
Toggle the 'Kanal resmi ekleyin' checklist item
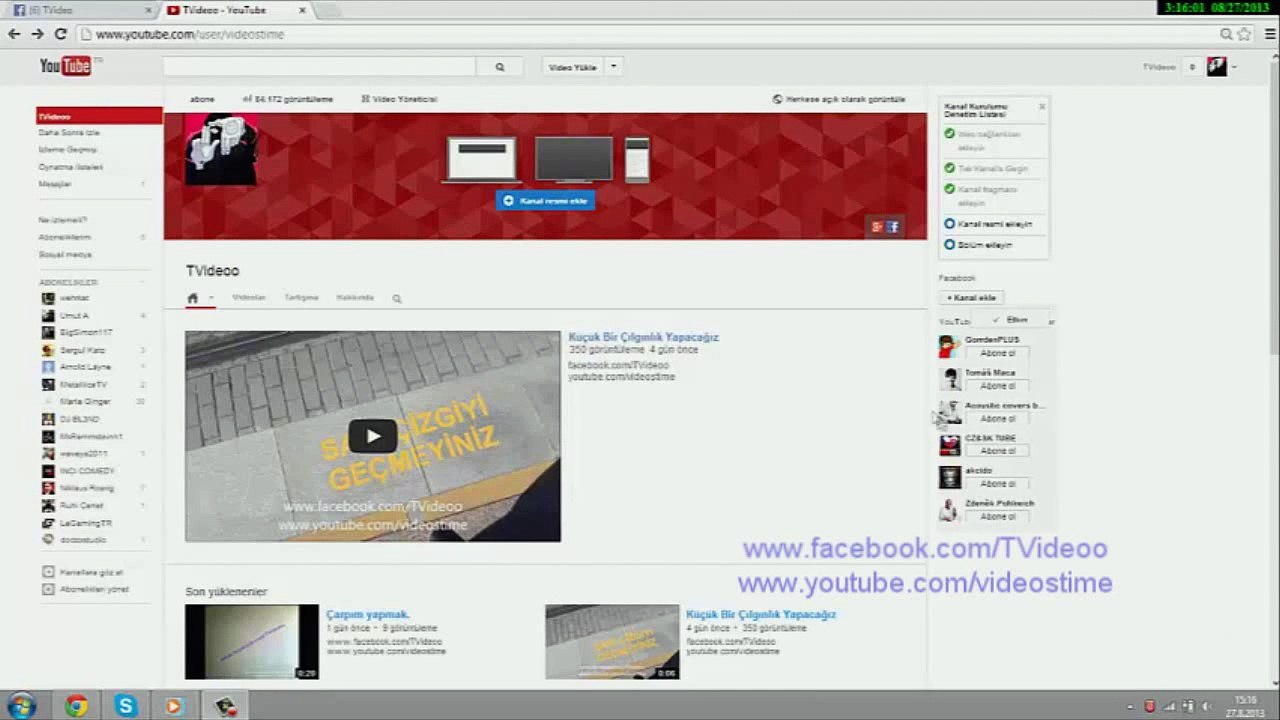point(950,224)
